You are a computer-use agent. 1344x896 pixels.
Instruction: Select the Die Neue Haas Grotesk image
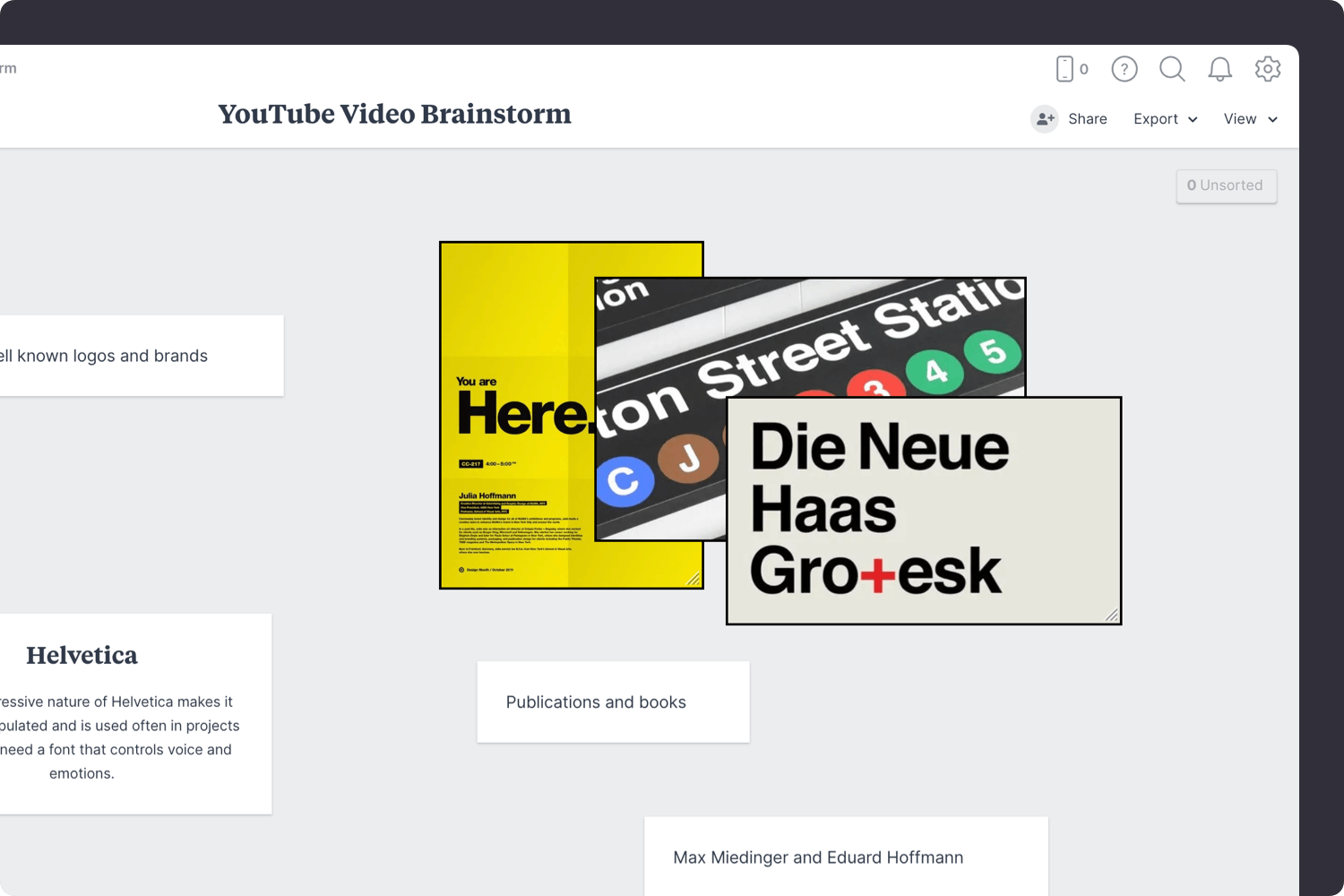(x=923, y=511)
